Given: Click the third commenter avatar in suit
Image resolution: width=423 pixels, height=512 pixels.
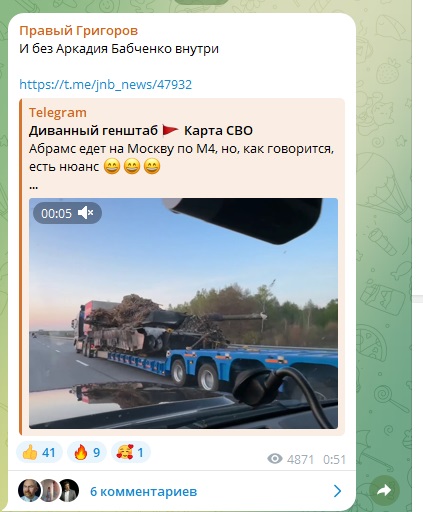Looking at the screenshot, I should [69, 490].
